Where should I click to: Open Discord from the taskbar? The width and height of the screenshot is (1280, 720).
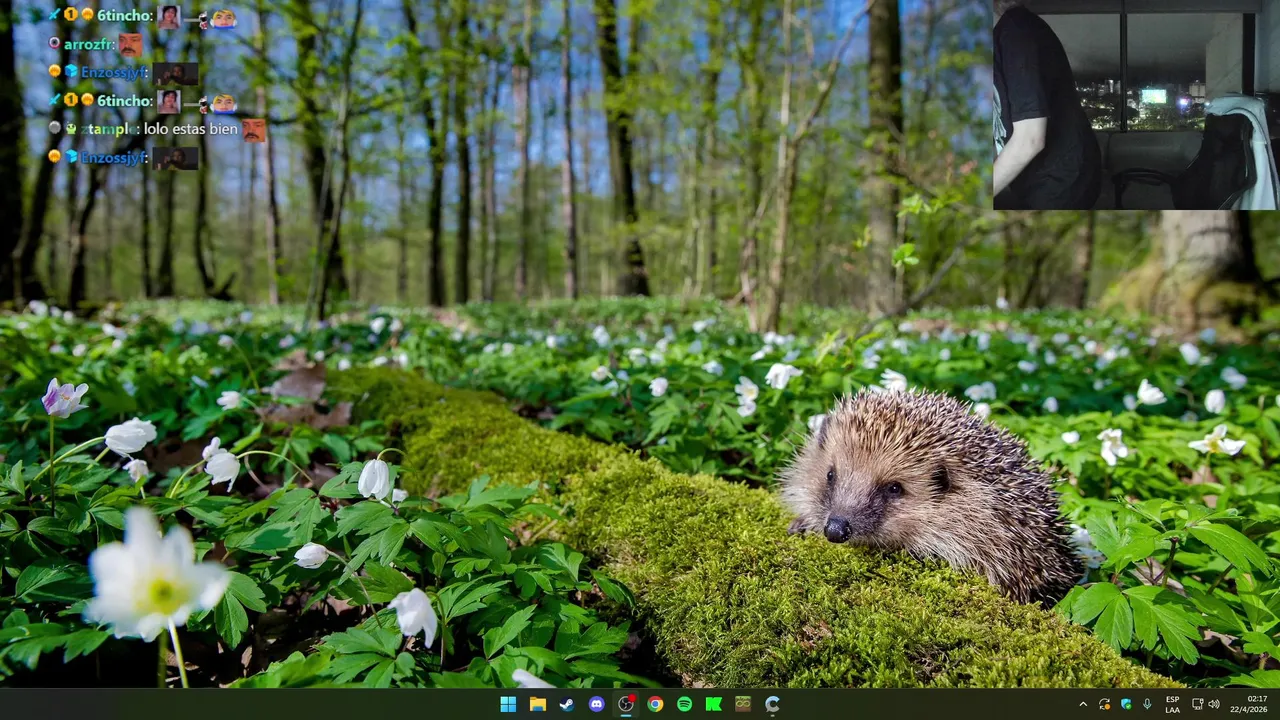597,704
